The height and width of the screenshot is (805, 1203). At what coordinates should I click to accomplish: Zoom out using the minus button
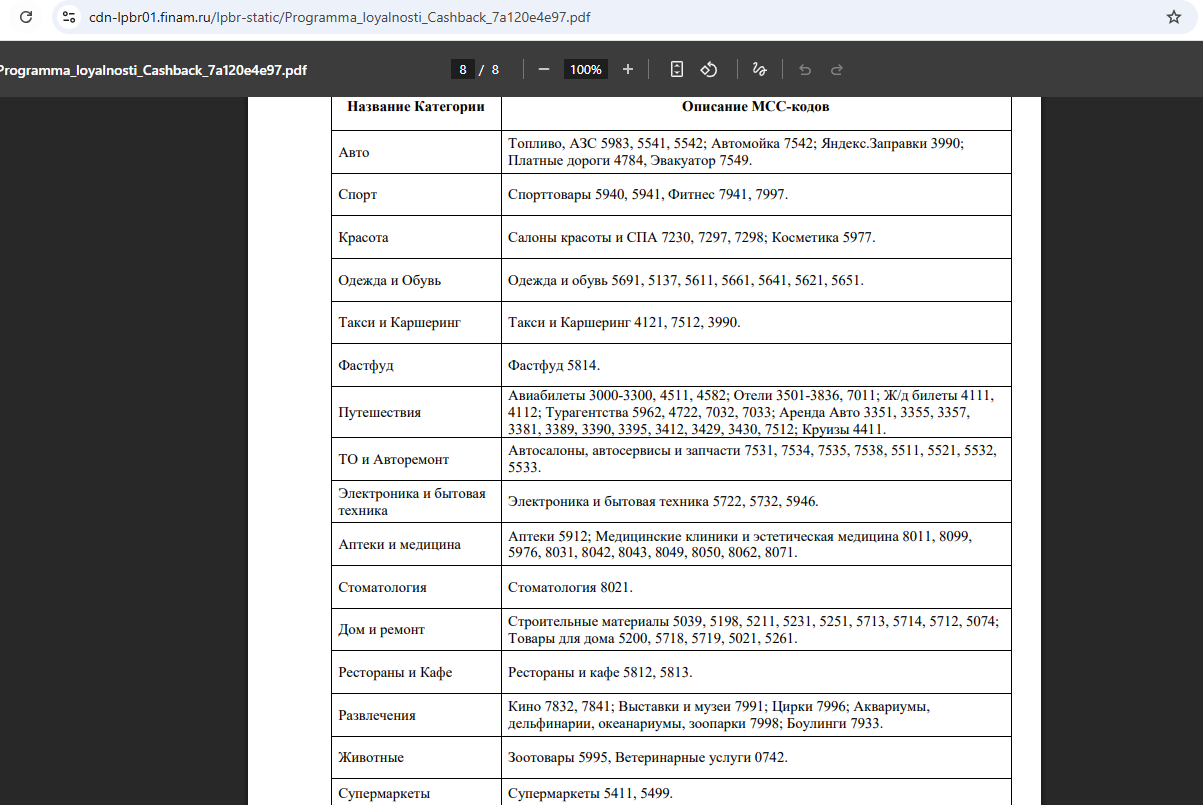pyautogui.click(x=544, y=69)
